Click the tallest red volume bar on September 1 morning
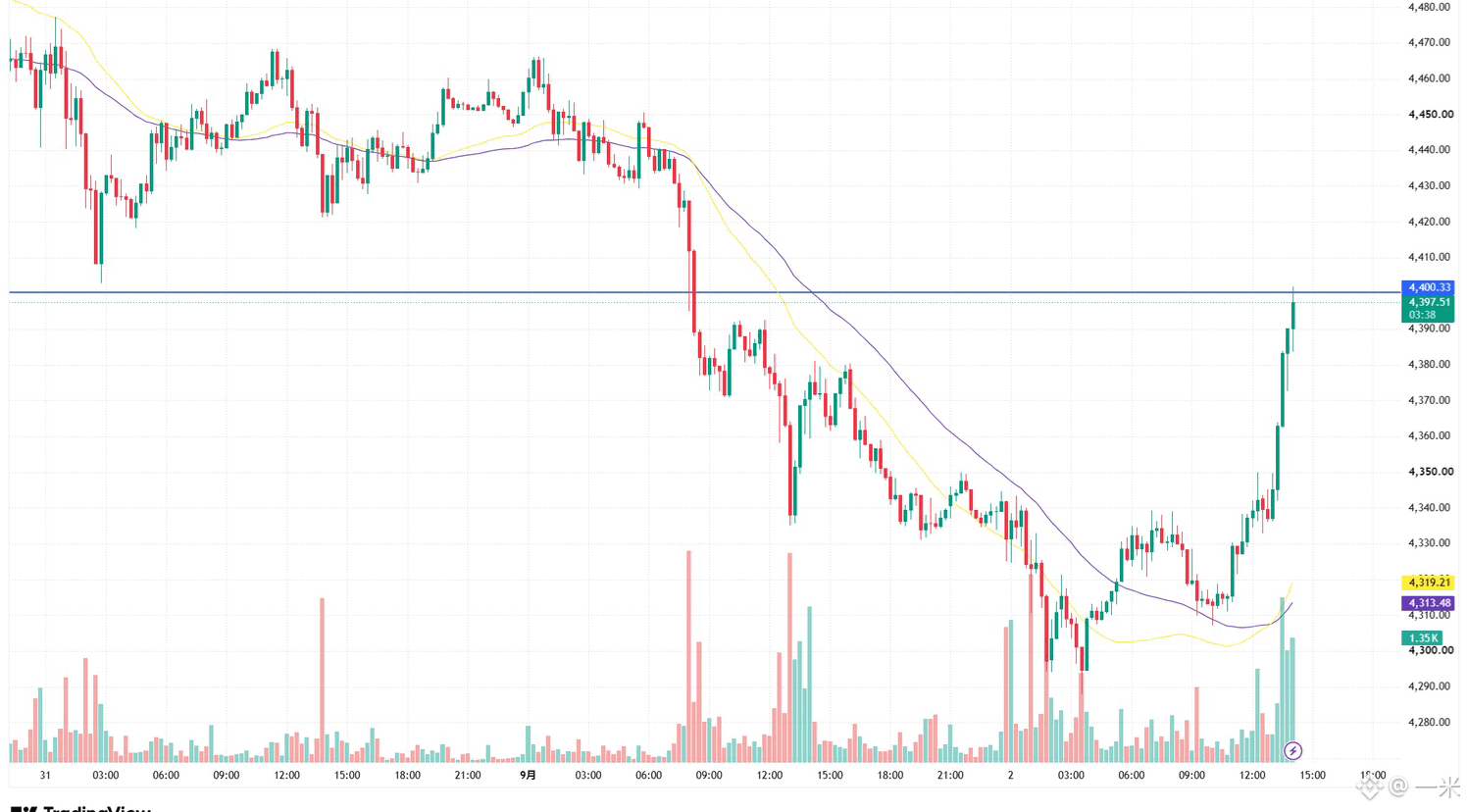 (688, 656)
